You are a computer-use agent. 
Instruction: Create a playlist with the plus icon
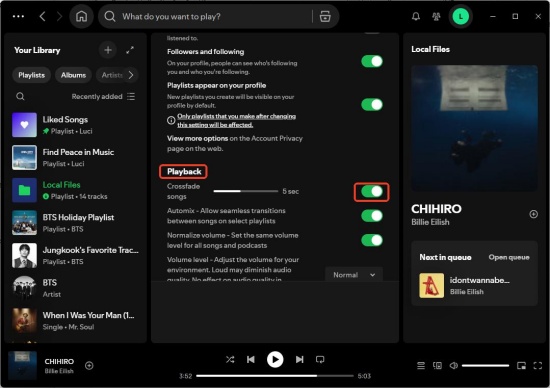(x=108, y=50)
